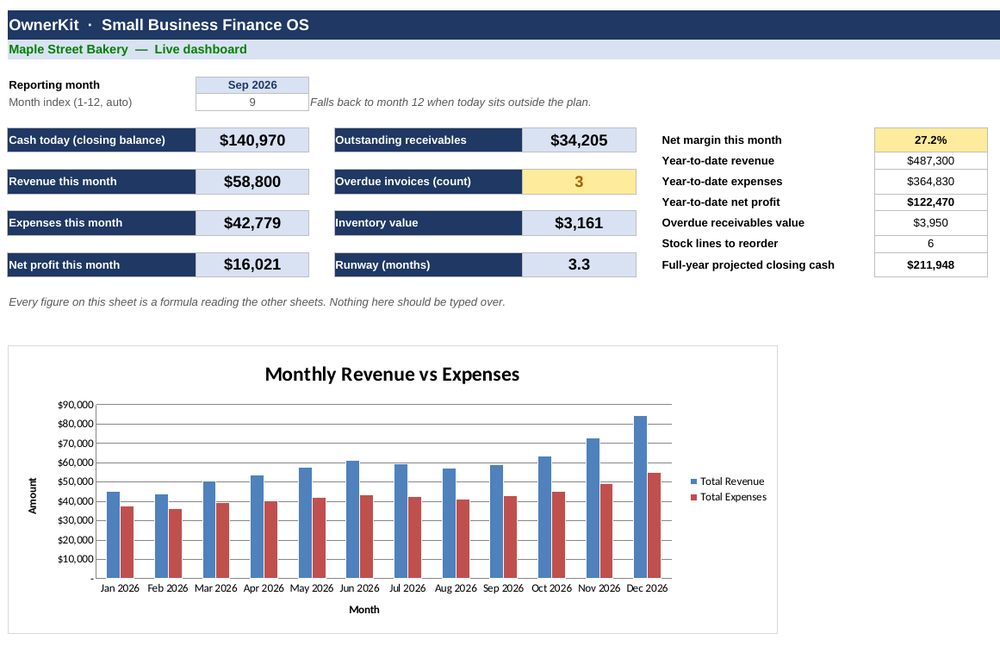
Task: Select the Sep 2026 reporting month cell
Action: click(252, 85)
